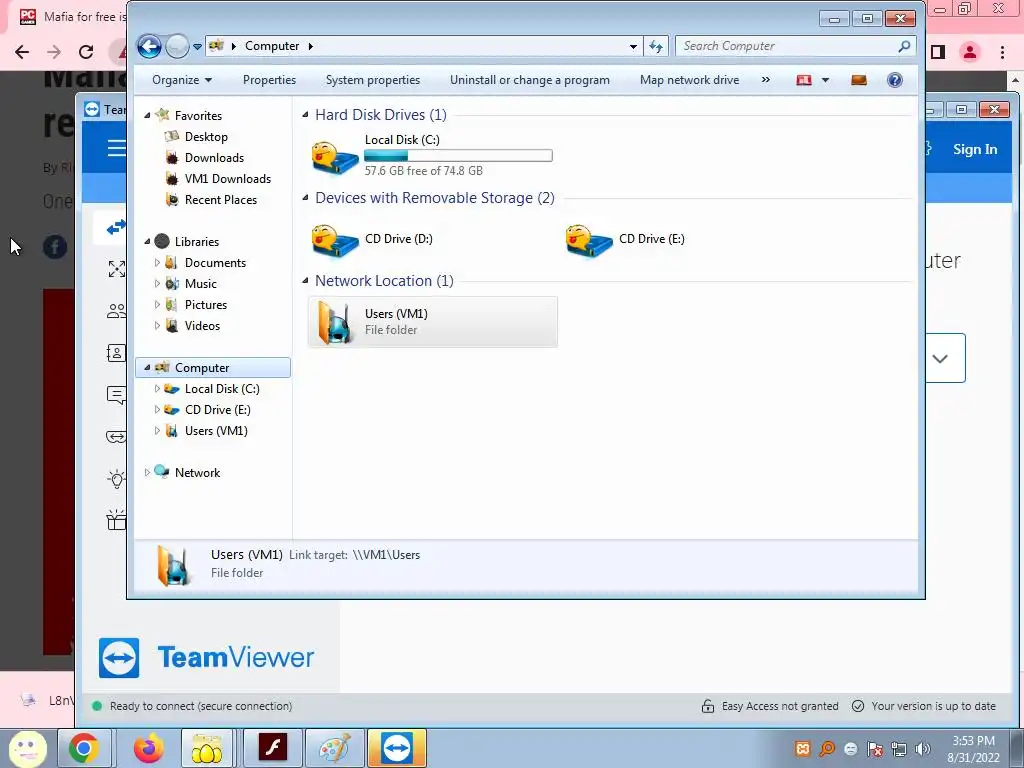This screenshot has height=768, width=1024.
Task: Collapse the Hard Disk Drives group
Action: [x=305, y=115]
